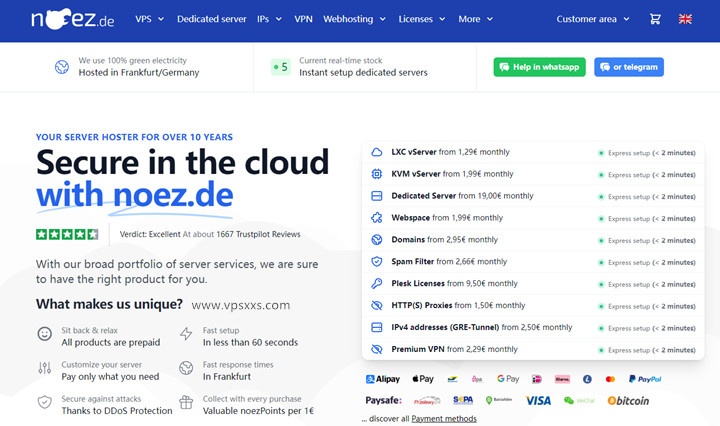720x426 pixels.
Task: Click Instant setup dedicated servers text
Action: point(363,73)
